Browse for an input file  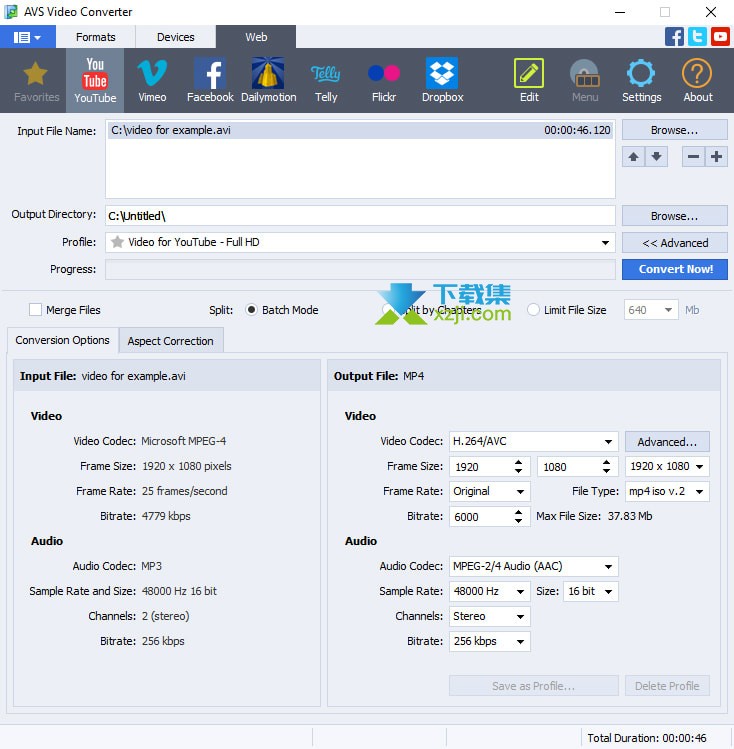(x=674, y=130)
